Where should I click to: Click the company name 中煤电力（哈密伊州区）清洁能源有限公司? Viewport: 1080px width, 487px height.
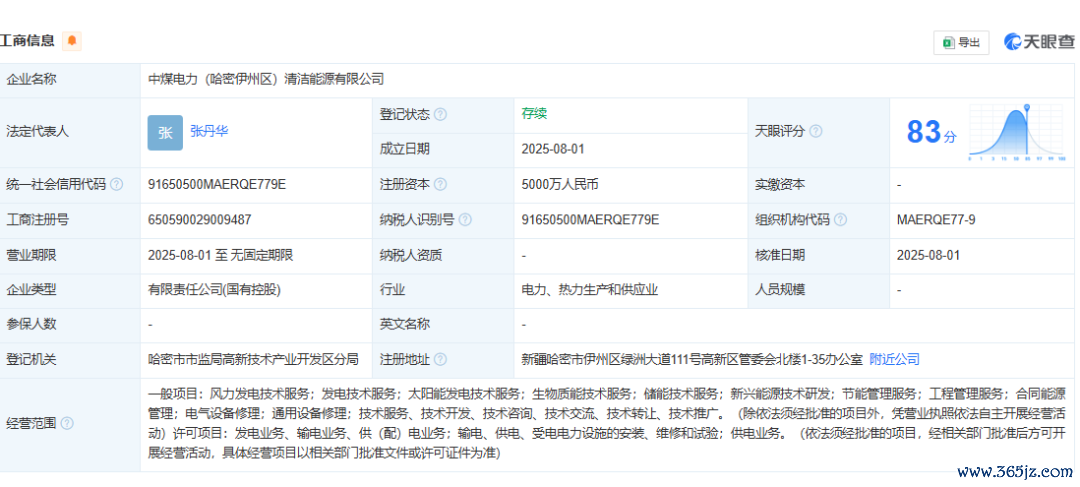click(266, 79)
